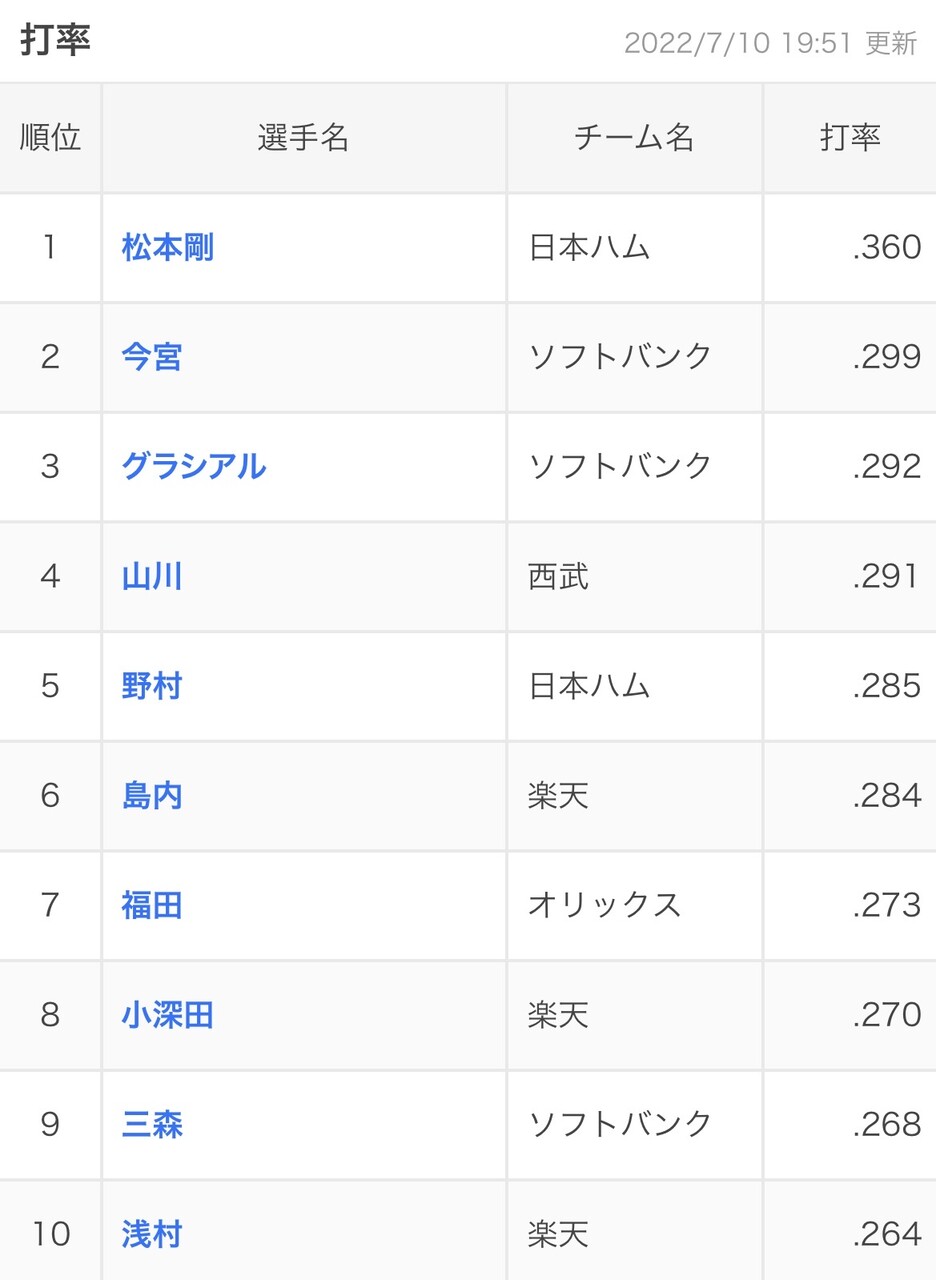Screen dimensions: 936x1280
Task: Click the 選手名 column header
Action: [304, 138]
